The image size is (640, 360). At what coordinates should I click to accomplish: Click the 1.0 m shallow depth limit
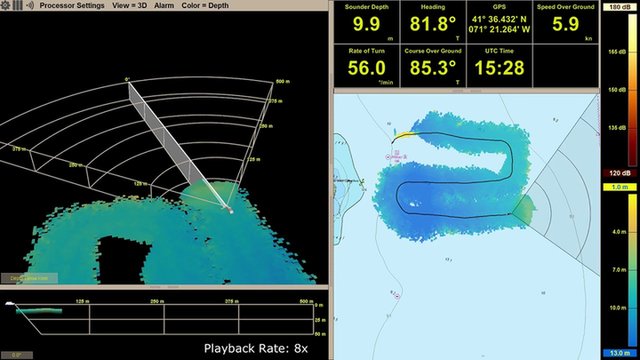tap(620, 187)
